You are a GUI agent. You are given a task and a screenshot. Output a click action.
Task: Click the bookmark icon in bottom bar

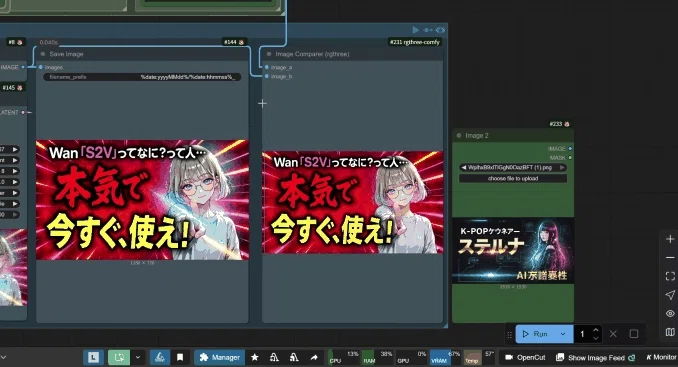180,357
